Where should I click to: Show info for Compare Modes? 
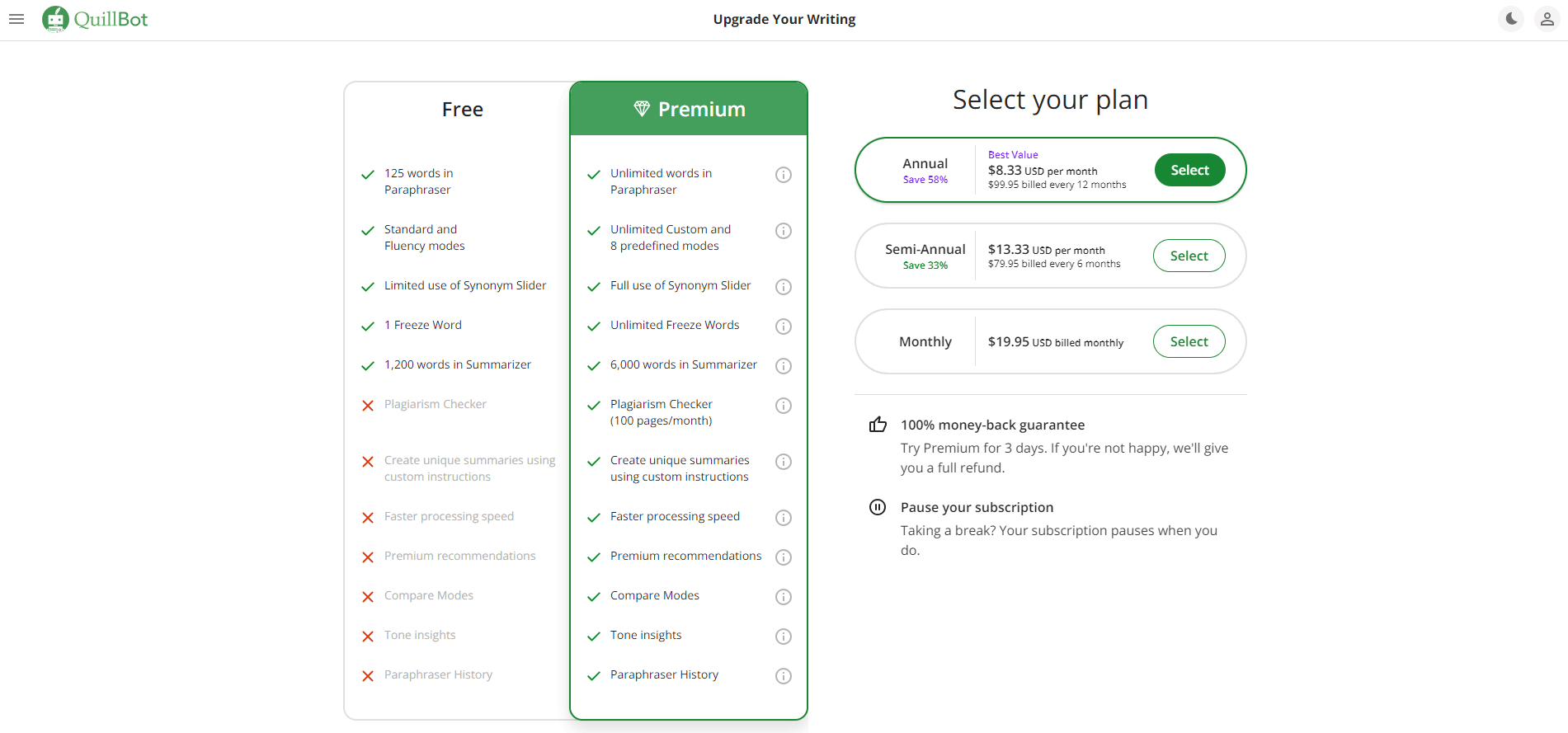point(784,597)
